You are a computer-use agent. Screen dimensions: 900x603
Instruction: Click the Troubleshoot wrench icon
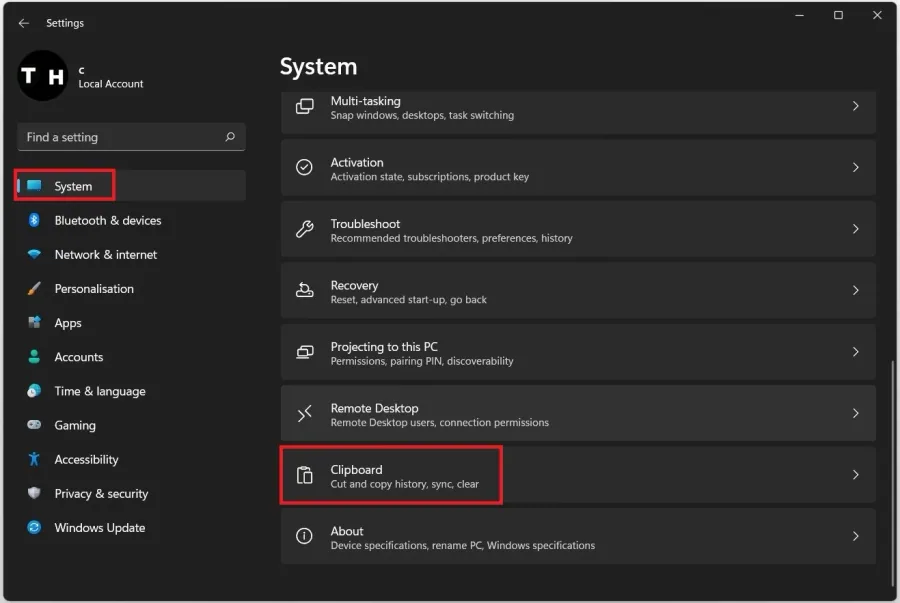pos(304,229)
